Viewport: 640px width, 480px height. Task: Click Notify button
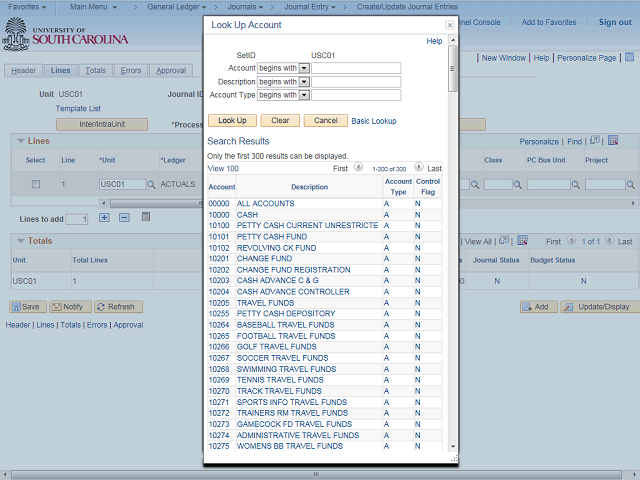[x=70, y=307]
